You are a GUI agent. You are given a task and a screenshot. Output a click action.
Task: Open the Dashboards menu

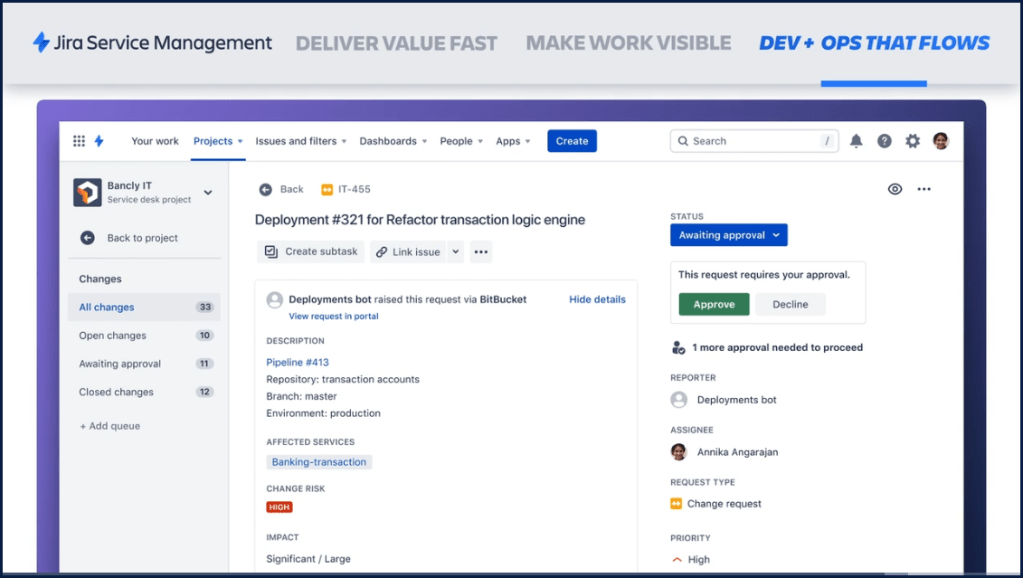[393, 141]
